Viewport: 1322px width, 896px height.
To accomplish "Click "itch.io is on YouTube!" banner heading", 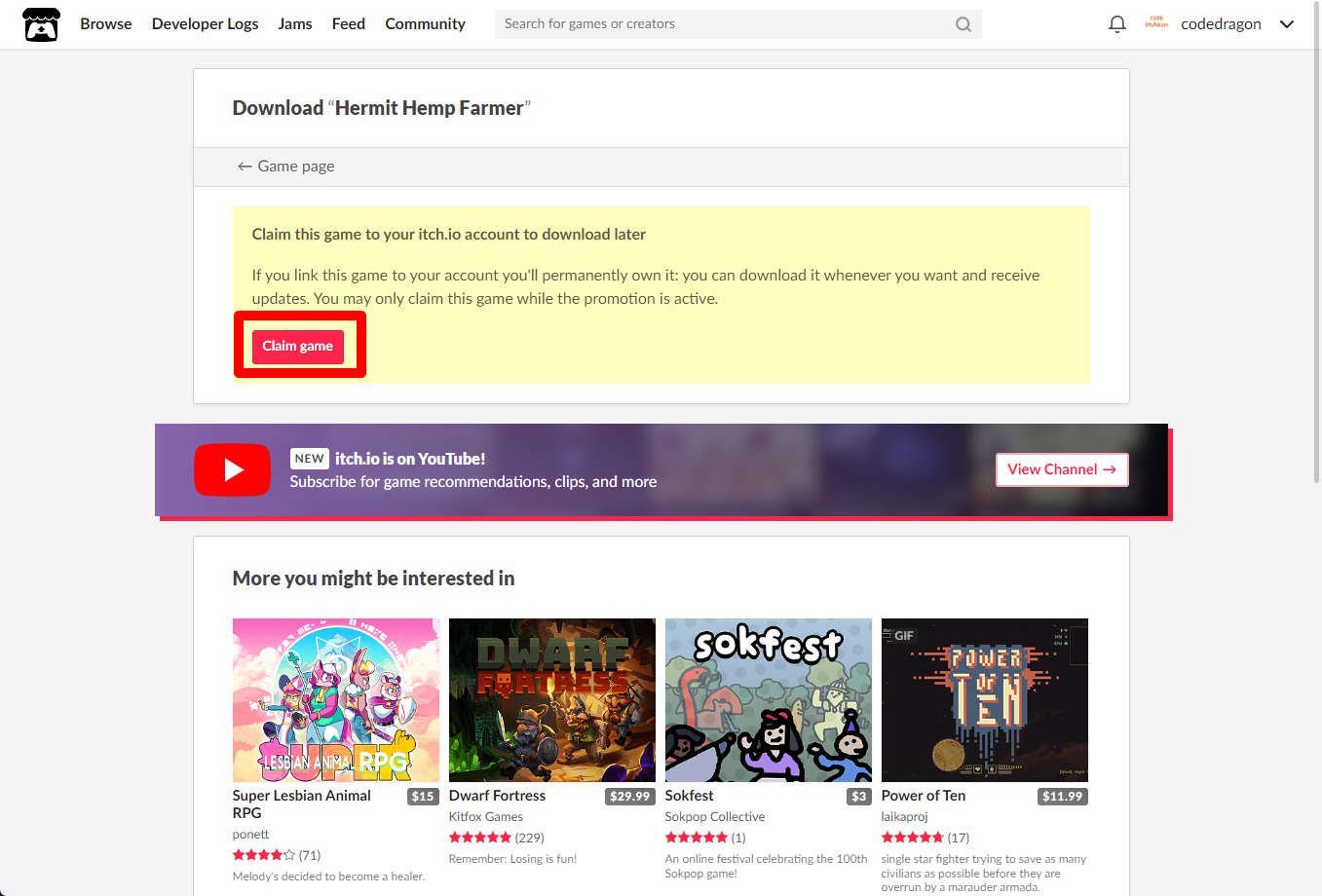I will [x=410, y=459].
